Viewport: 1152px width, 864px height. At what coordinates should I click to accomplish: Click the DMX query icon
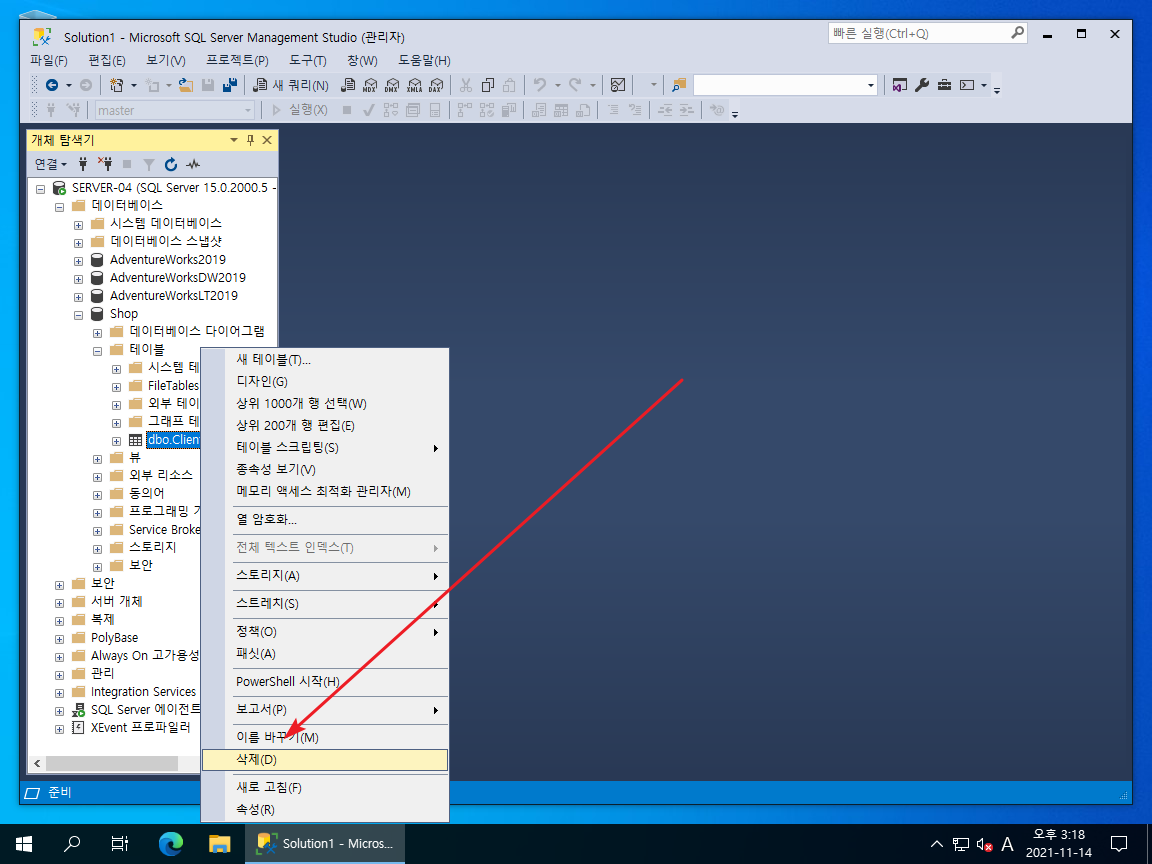(x=392, y=85)
